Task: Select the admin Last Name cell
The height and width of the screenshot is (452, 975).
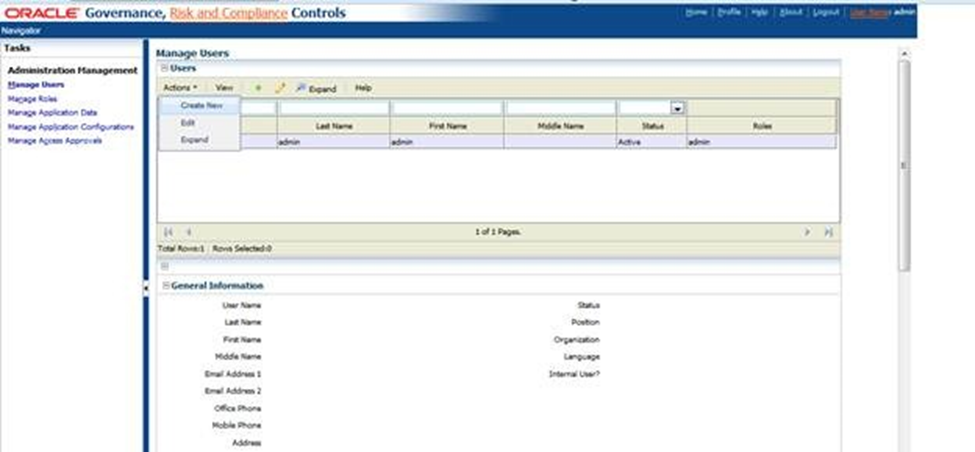Action: [x=334, y=142]
